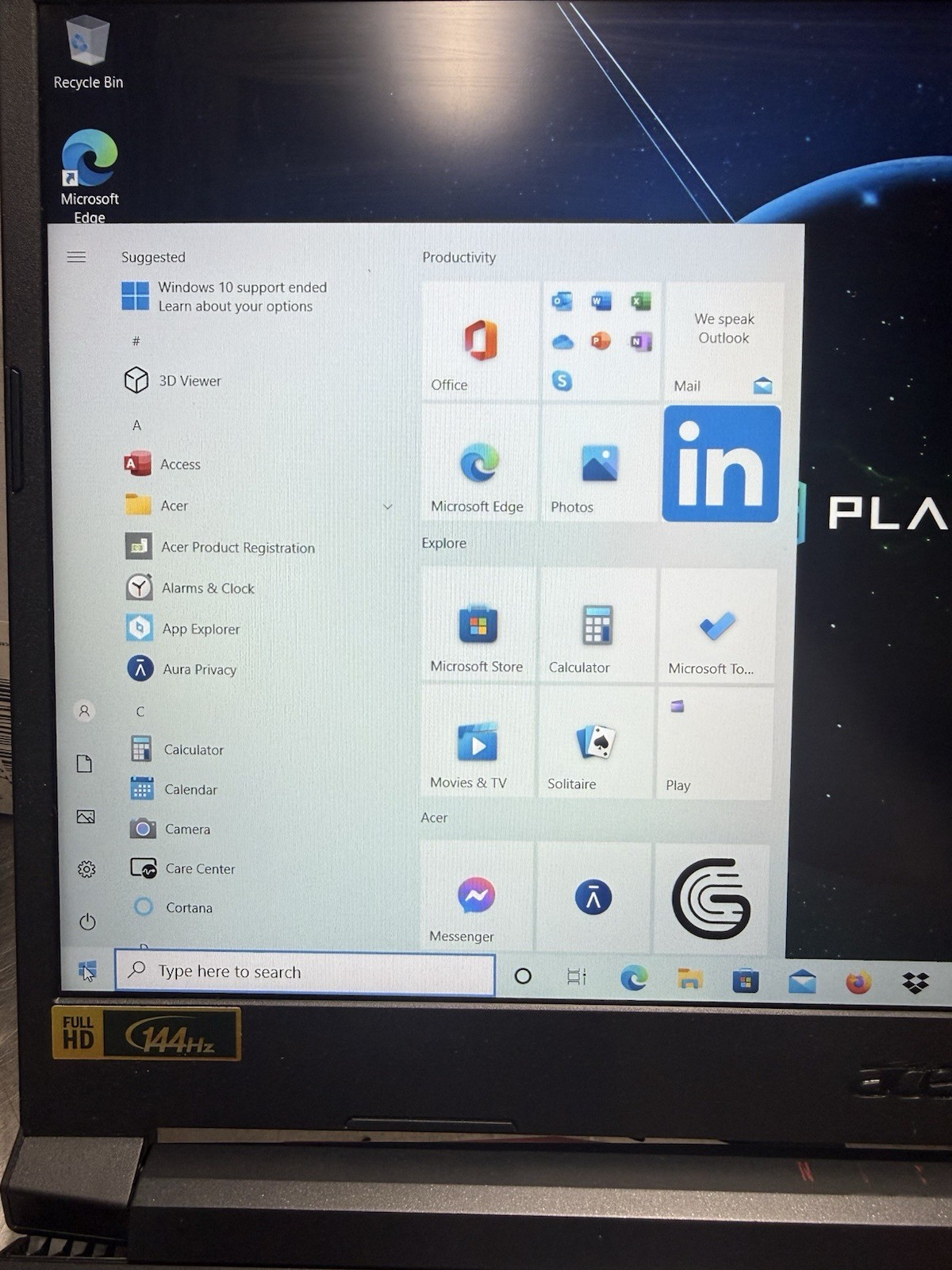
Task: Open the Recycle Bin desktop icon
Action: (87, 52)
